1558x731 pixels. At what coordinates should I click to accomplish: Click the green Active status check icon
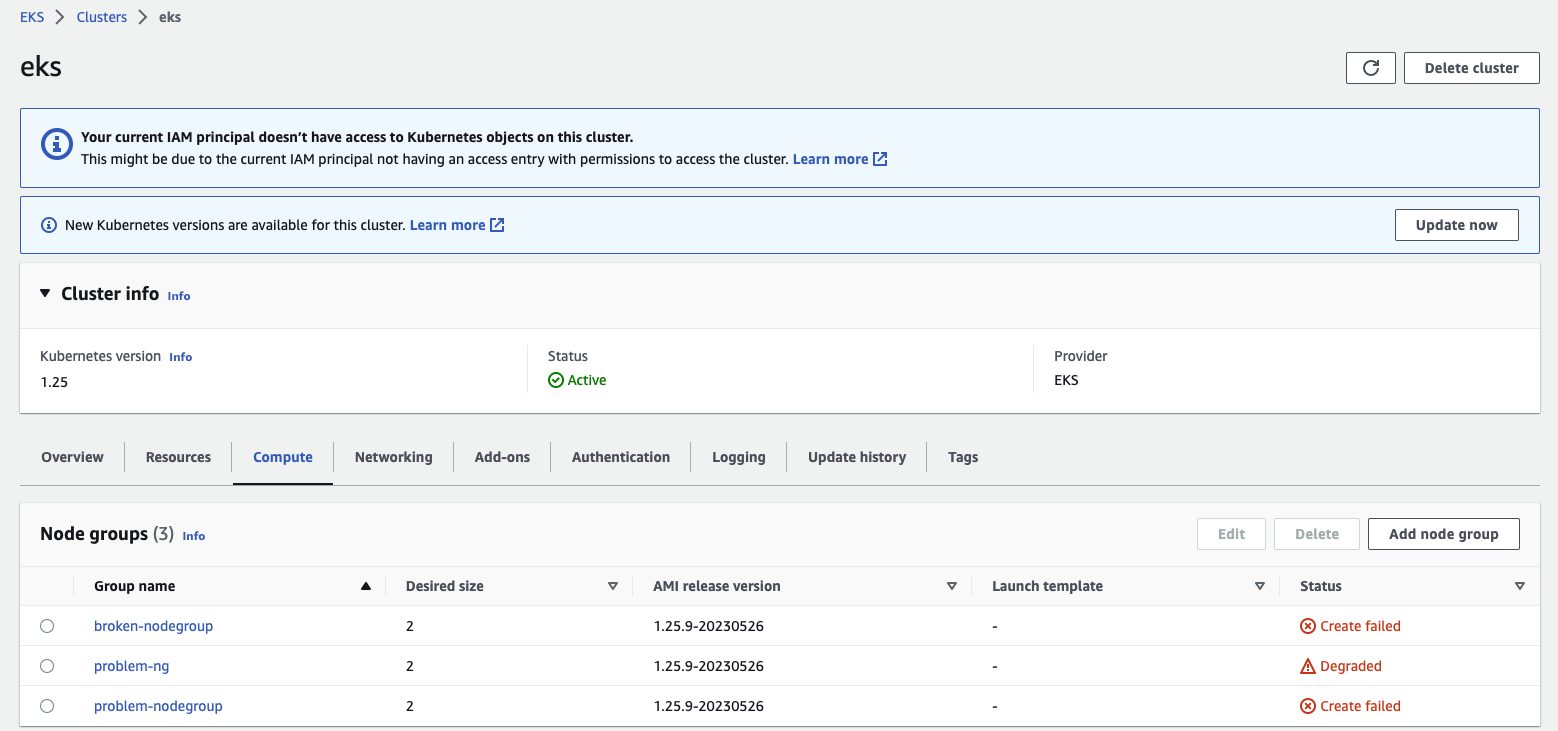pos(554,380)
